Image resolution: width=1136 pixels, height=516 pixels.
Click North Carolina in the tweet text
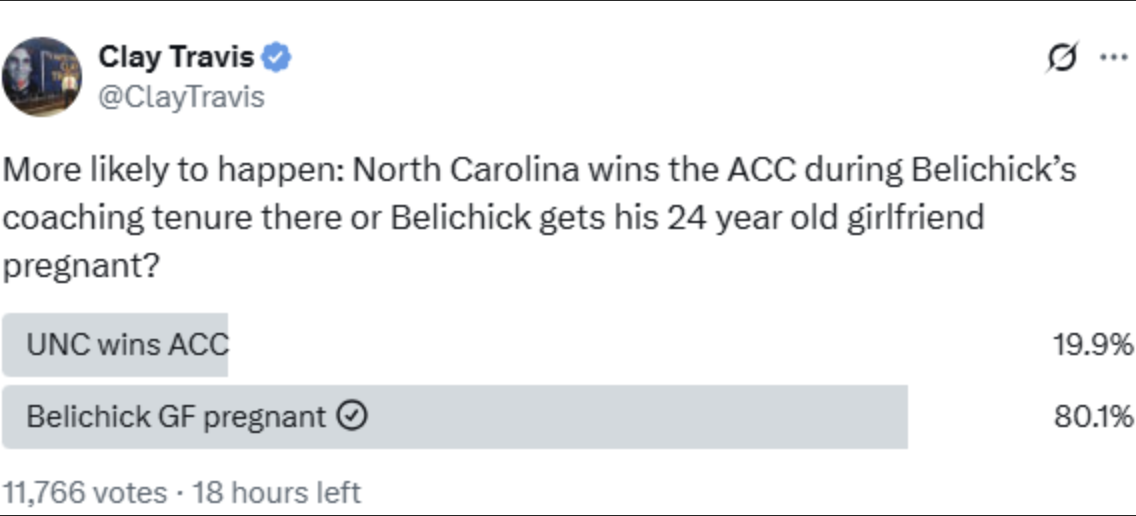(467, 170)
